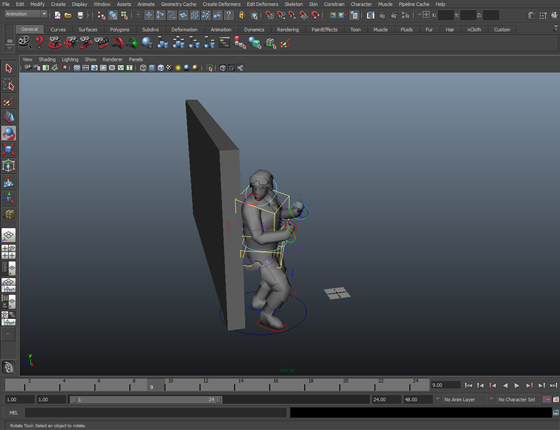Click the current time field showing 9.00
The width and height of the screenshot is (560, 430).
(445, 385)
